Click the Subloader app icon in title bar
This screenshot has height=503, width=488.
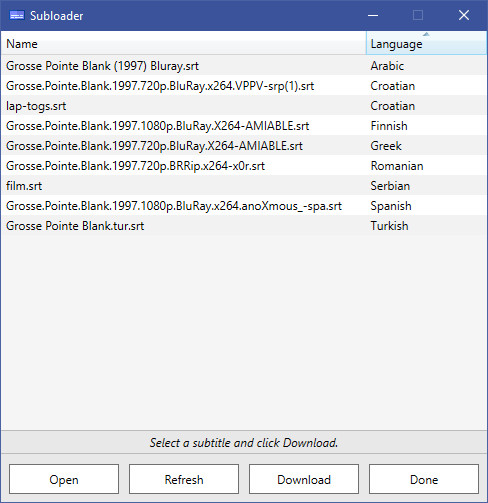(x=17, y=15)
